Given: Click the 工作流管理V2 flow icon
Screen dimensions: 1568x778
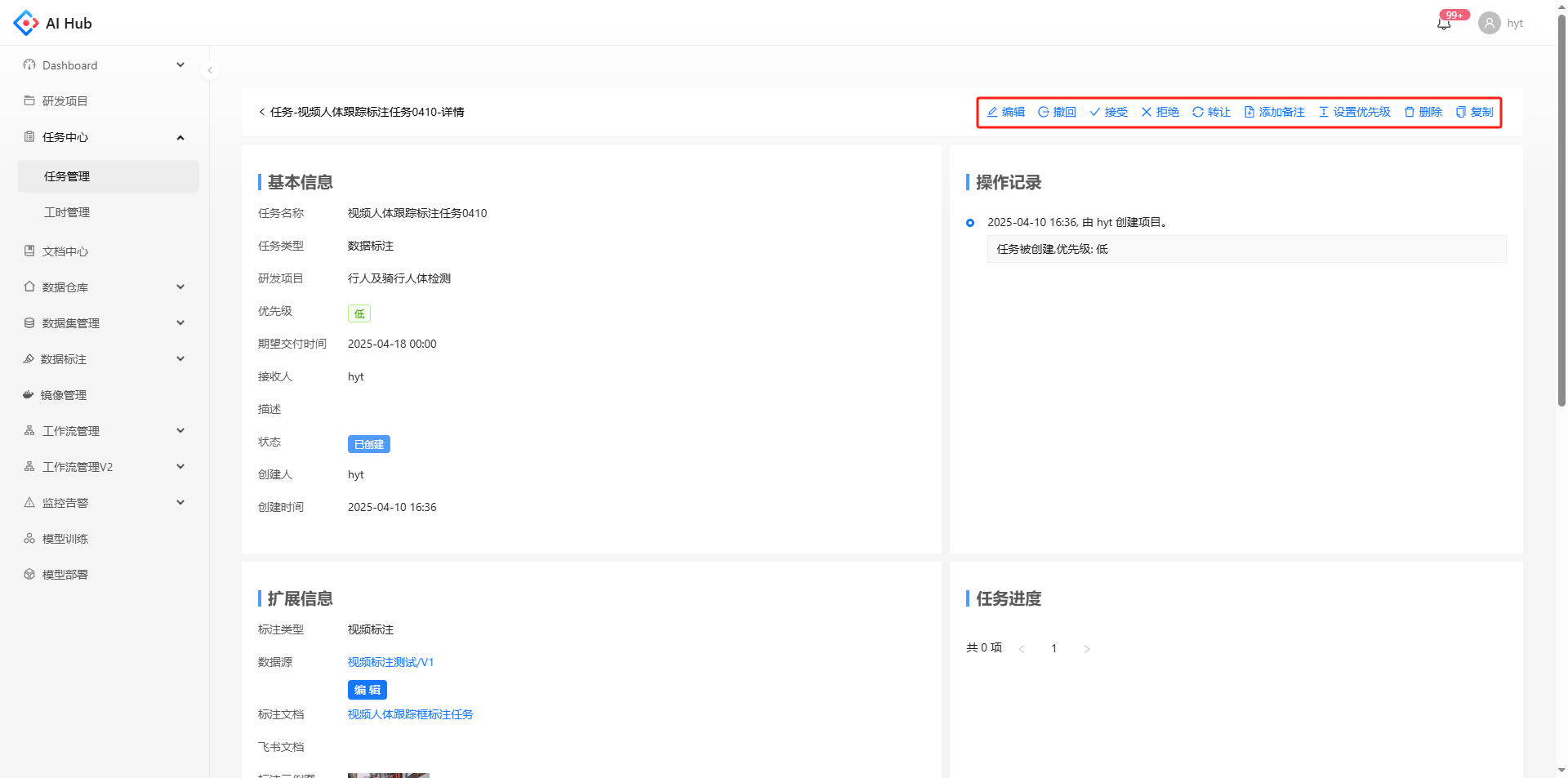Looking at the screenshot, I should point(29,466).
